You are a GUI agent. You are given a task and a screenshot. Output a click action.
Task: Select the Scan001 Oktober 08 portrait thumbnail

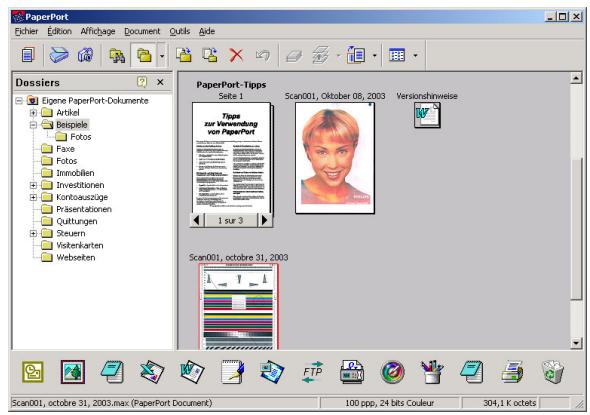[335, 158]
